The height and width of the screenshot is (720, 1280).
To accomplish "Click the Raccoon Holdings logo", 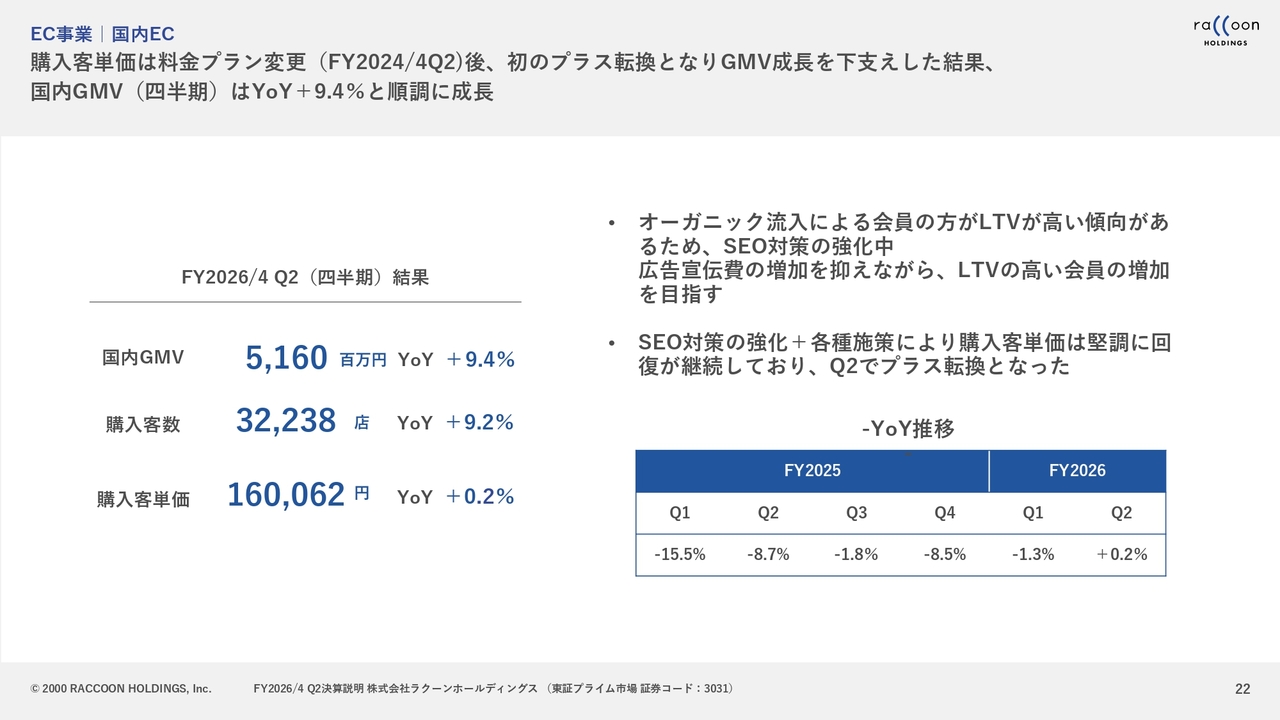I will coord(1226,31).
